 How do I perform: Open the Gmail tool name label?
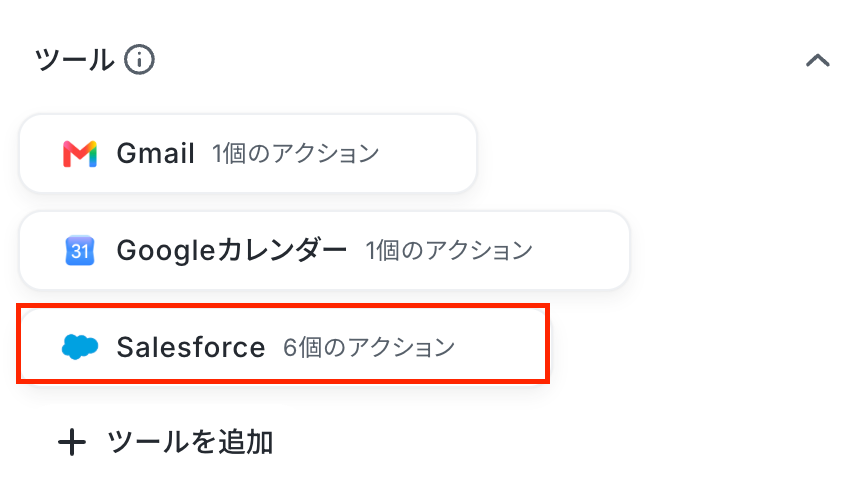click(155, 154)
